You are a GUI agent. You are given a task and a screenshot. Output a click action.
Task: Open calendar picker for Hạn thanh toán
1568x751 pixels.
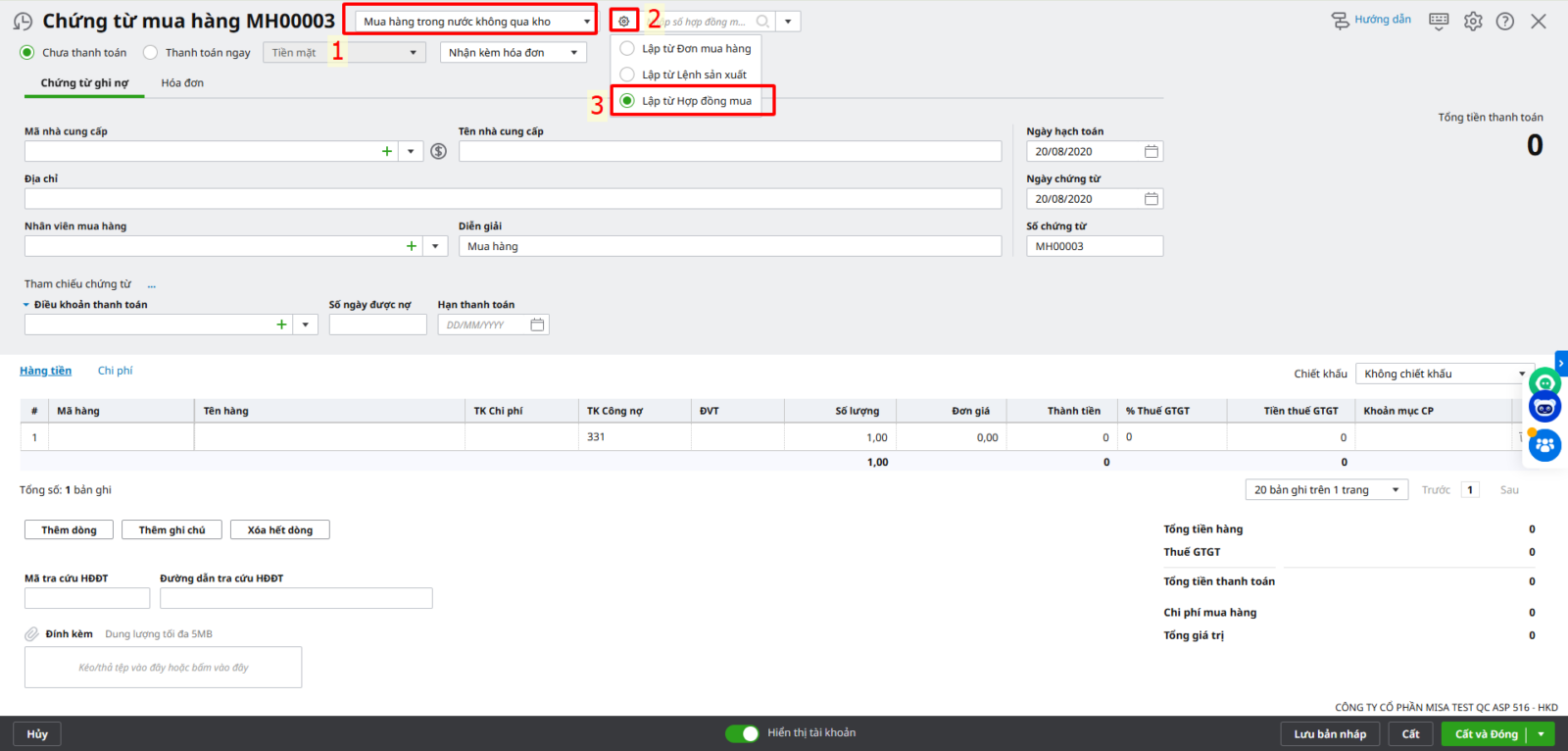(x=537, y=325)
